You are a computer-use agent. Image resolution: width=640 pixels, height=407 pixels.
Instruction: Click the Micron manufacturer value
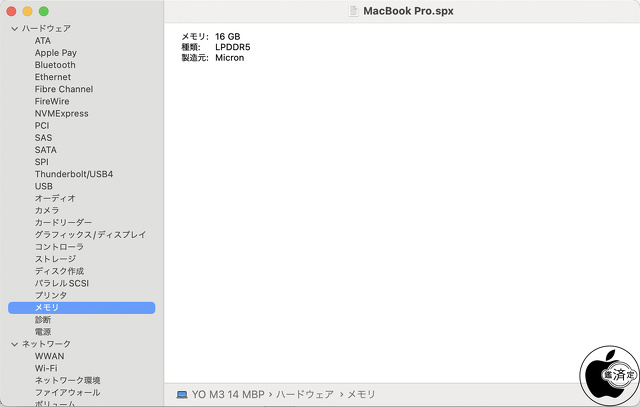point(229,58)
